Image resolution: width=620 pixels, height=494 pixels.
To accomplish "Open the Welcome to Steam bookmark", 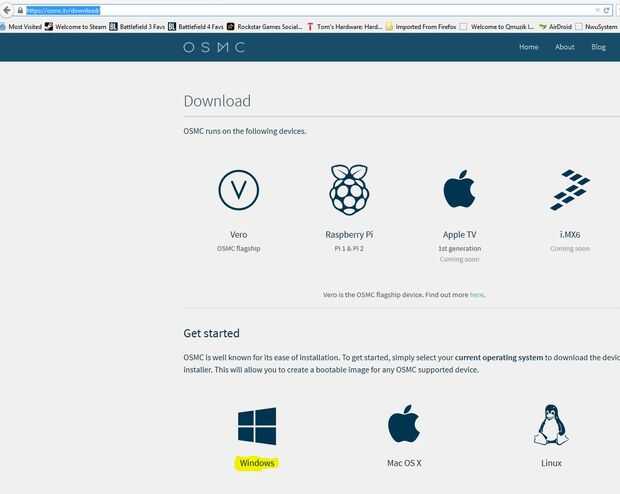I will [76, 27].
